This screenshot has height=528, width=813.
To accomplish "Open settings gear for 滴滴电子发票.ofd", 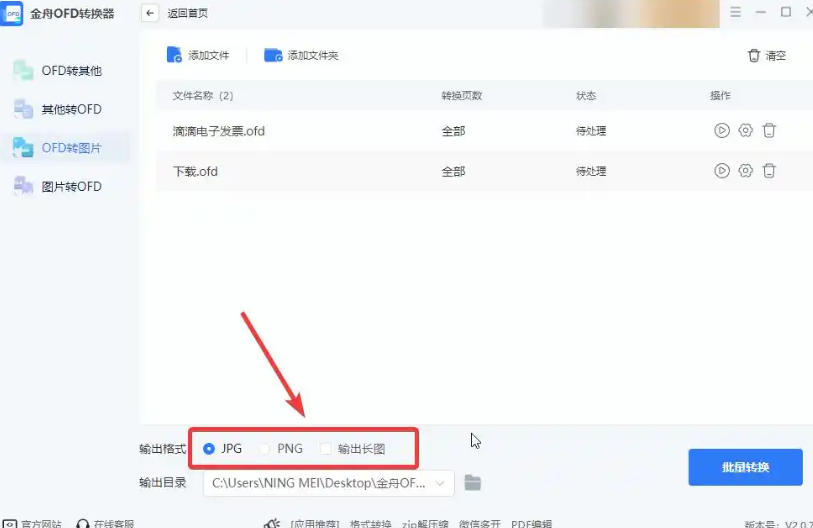I will tap(746, 130).
